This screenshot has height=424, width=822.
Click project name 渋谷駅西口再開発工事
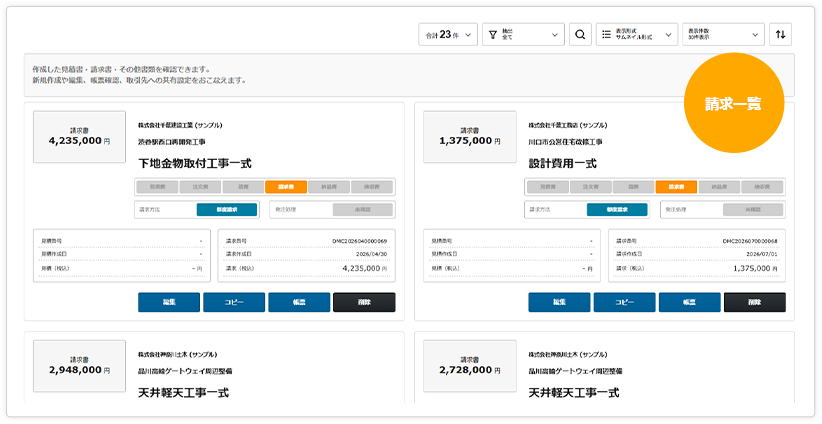point(171,142)
